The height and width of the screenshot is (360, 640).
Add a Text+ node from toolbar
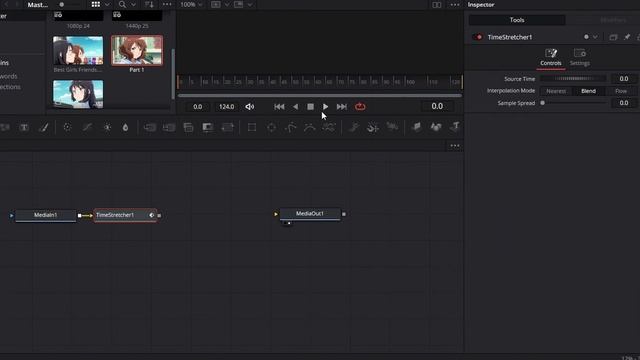coord(24,127)
